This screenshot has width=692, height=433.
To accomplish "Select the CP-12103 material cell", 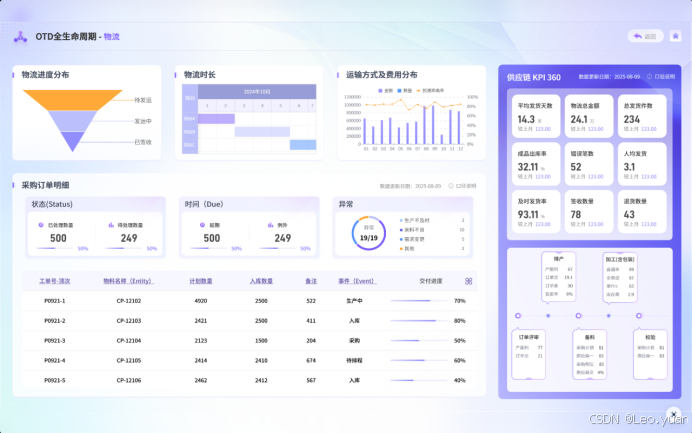I will pos(128,320).
